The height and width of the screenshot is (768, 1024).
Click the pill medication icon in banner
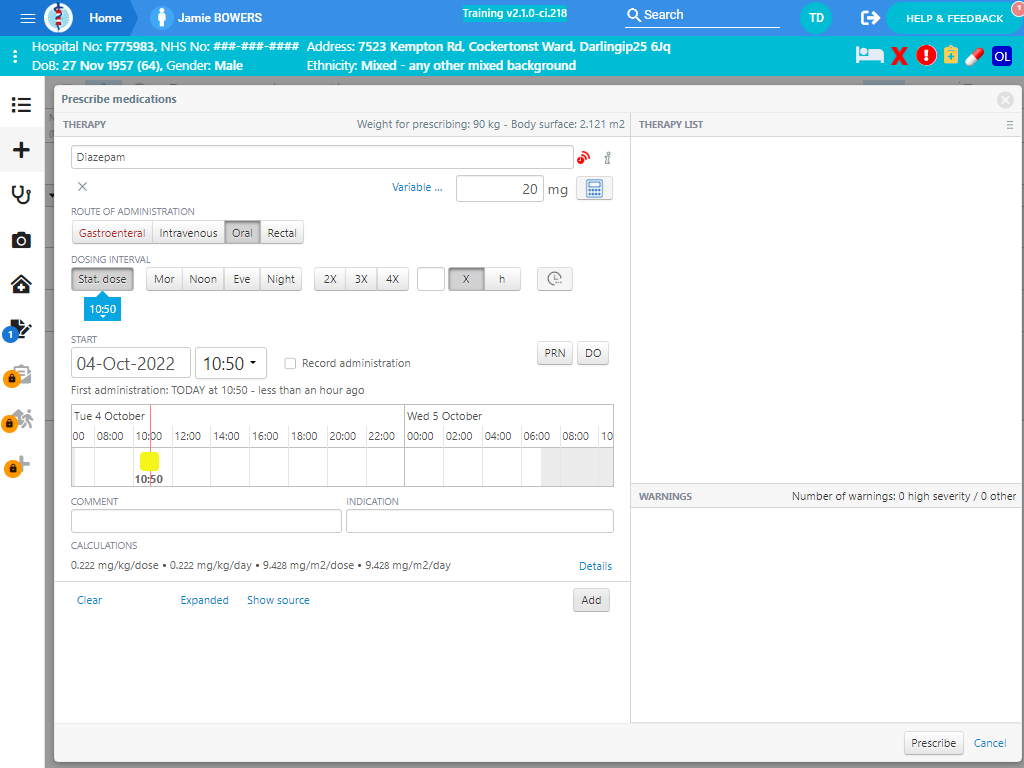click(x=974, y=56)
